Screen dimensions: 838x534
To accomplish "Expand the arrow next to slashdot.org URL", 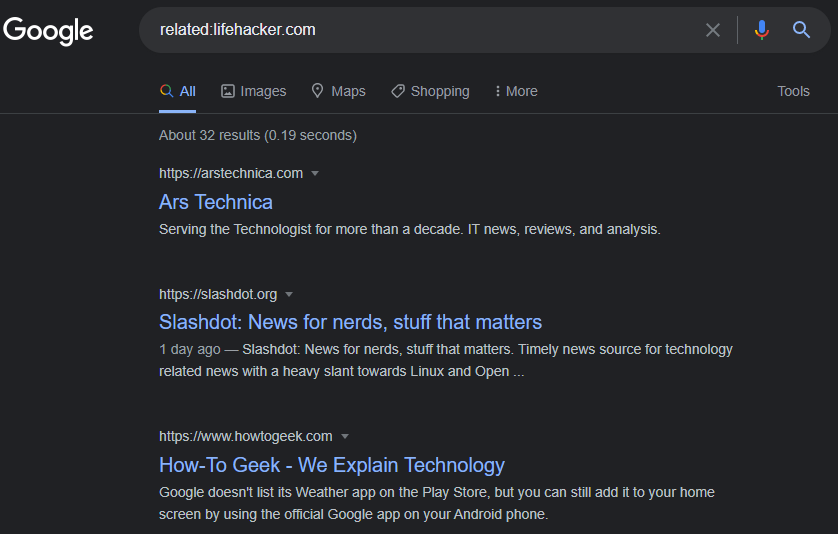I will pyautogui.click(x=289, y=295).
